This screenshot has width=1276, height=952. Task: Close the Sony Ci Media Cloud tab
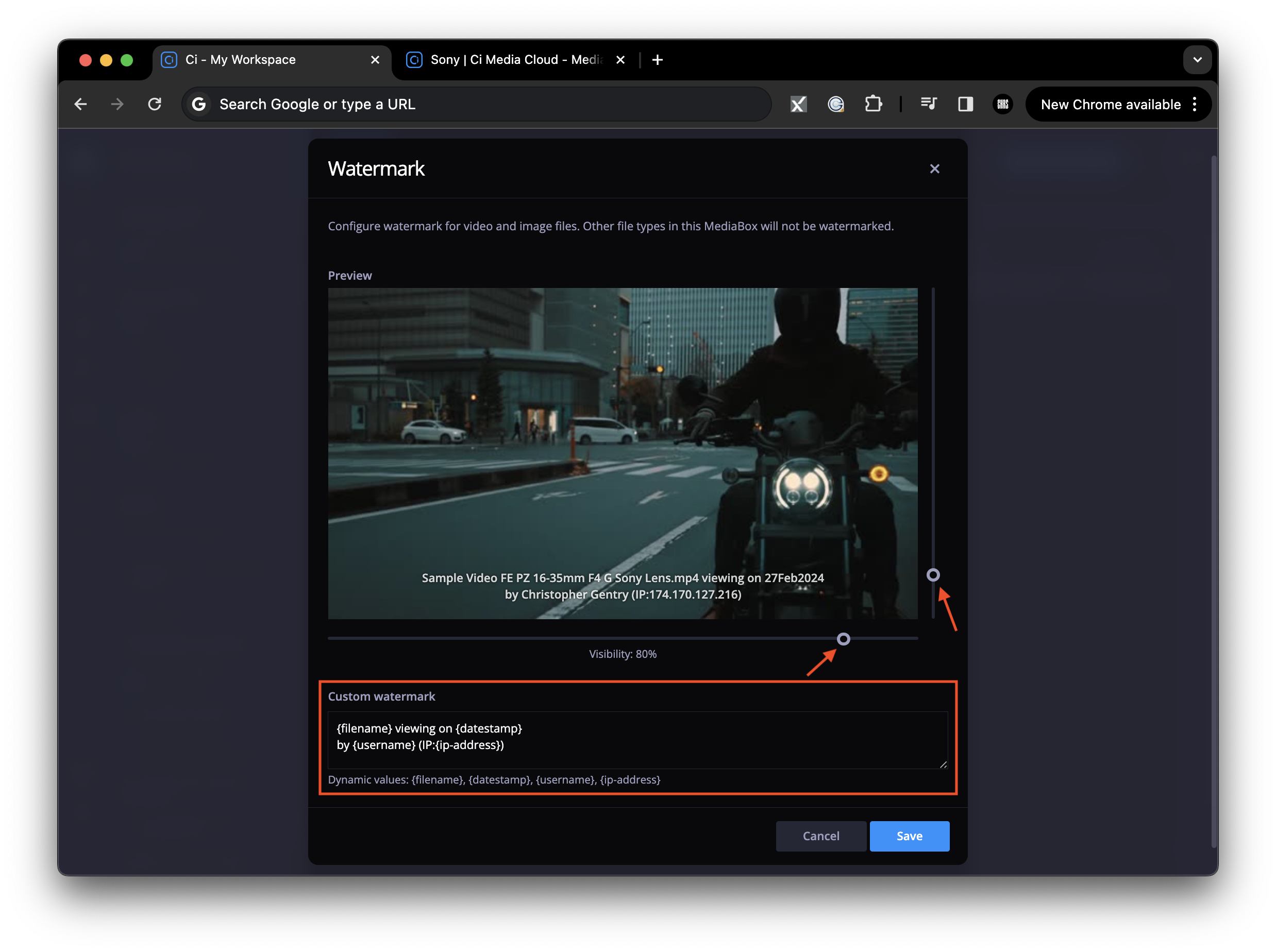click(620, 60)
